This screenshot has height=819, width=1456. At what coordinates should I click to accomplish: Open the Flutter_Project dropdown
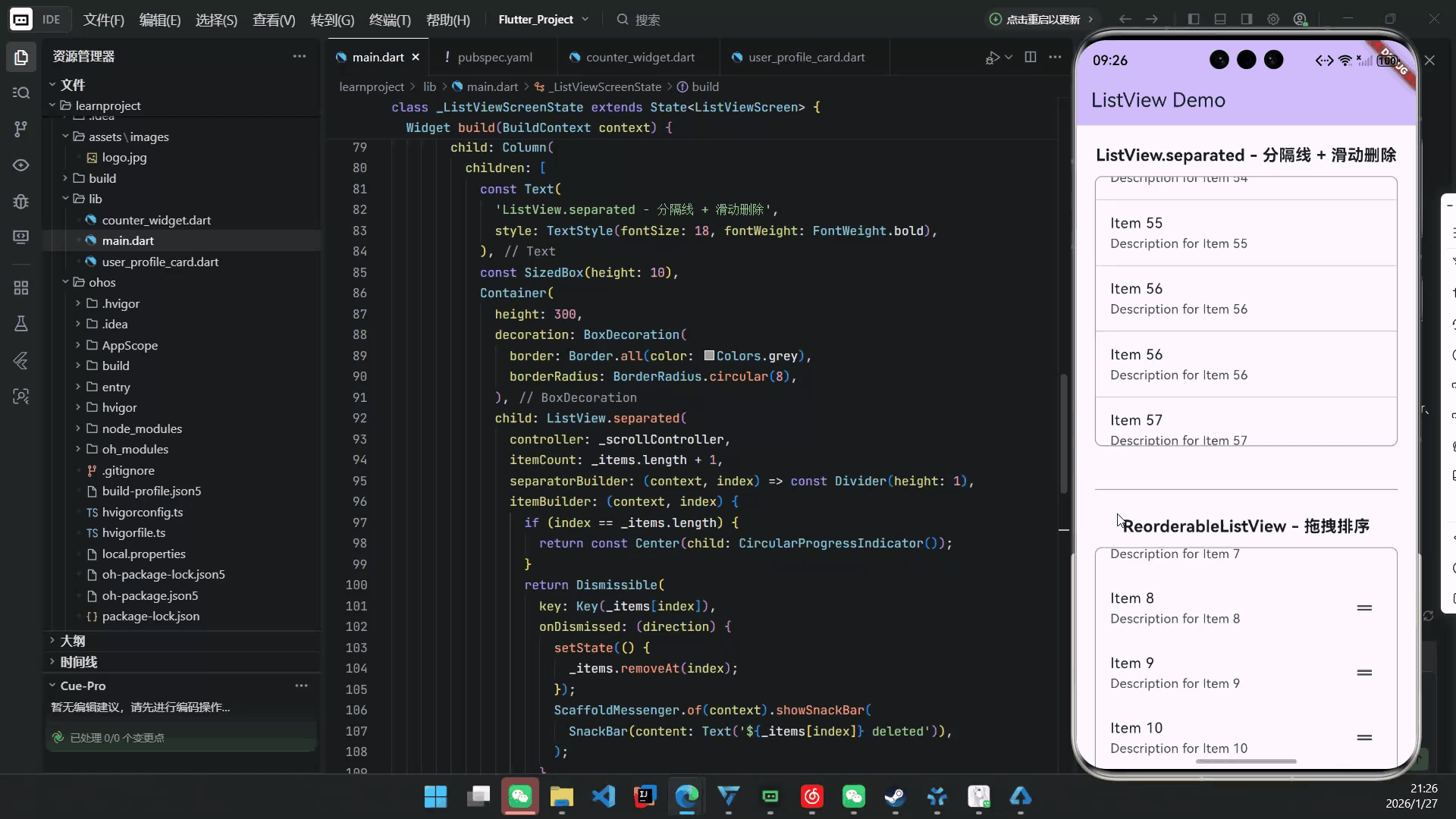click(543, 20)
